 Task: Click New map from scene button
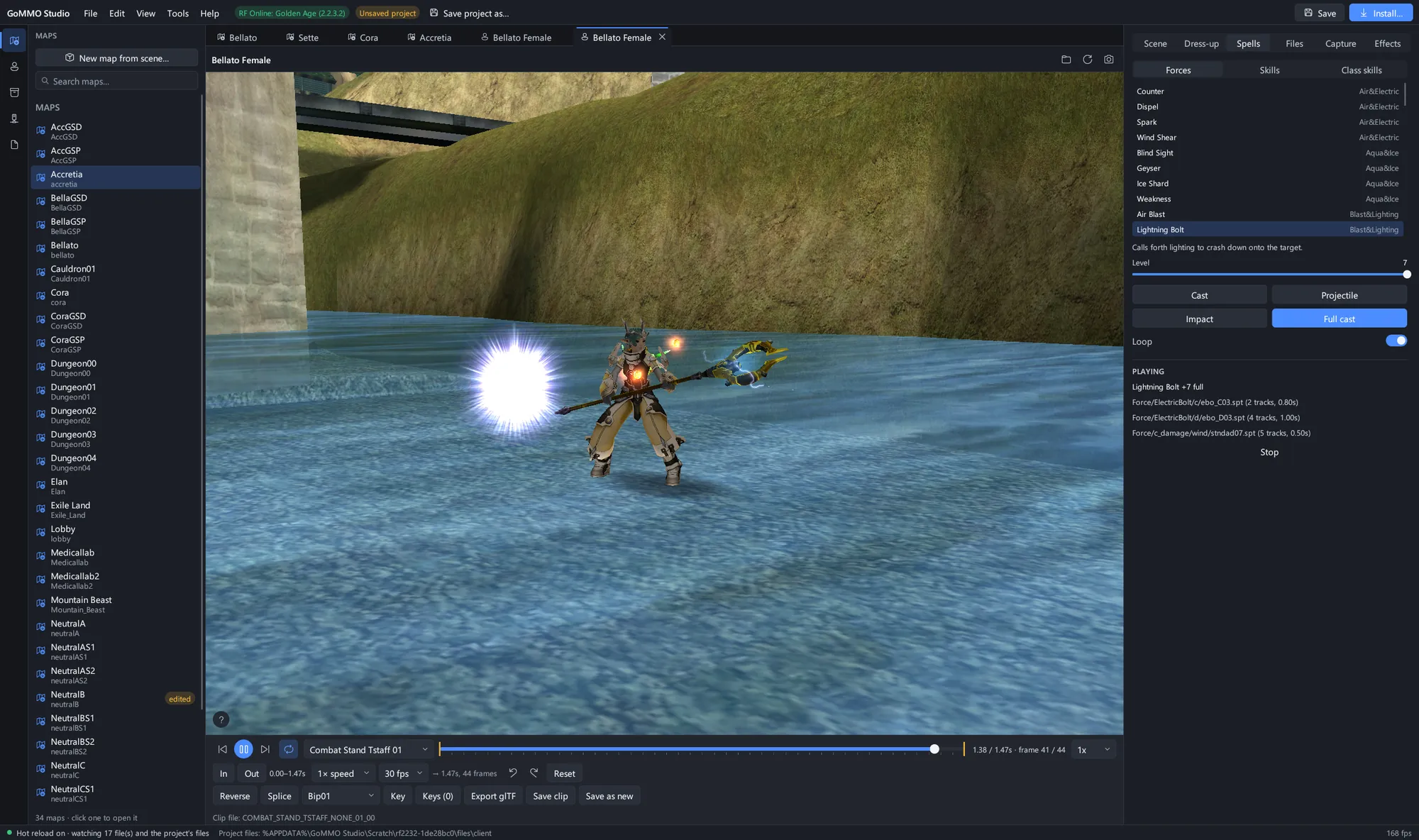[x=116, y=58]
